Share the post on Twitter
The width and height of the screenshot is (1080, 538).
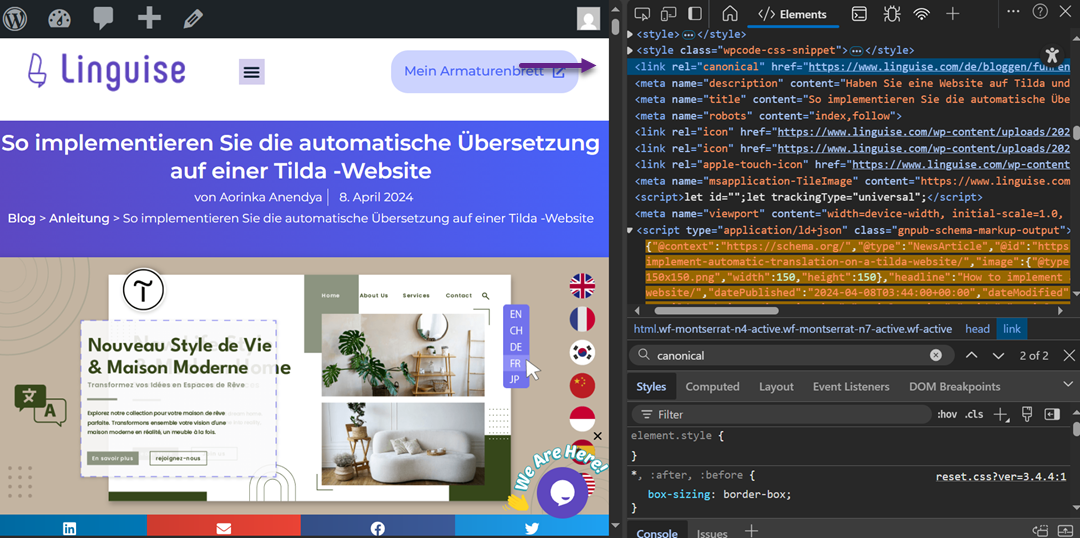[x=532, y=528]
